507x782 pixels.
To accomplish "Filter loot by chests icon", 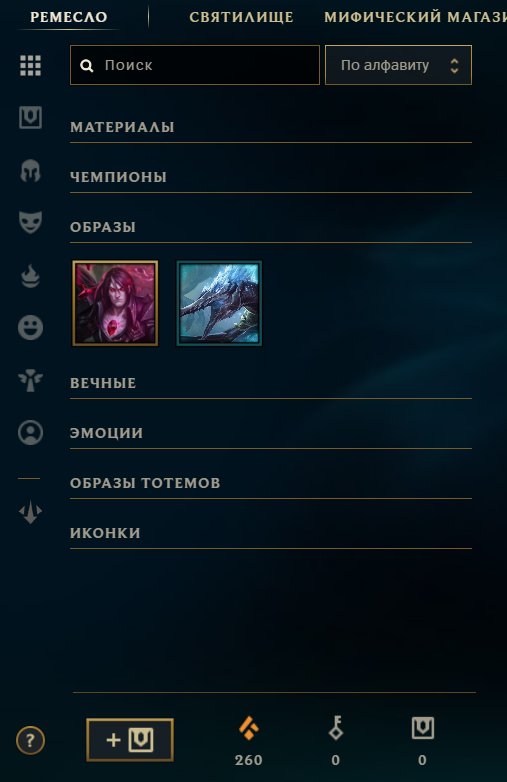I will point(30,118).
